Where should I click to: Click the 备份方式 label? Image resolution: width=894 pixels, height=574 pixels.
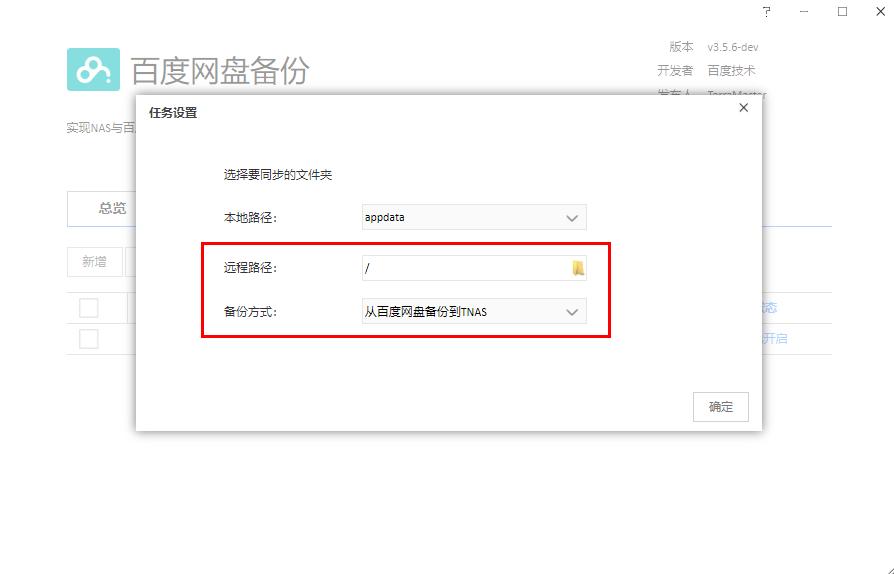click(250, 312)
